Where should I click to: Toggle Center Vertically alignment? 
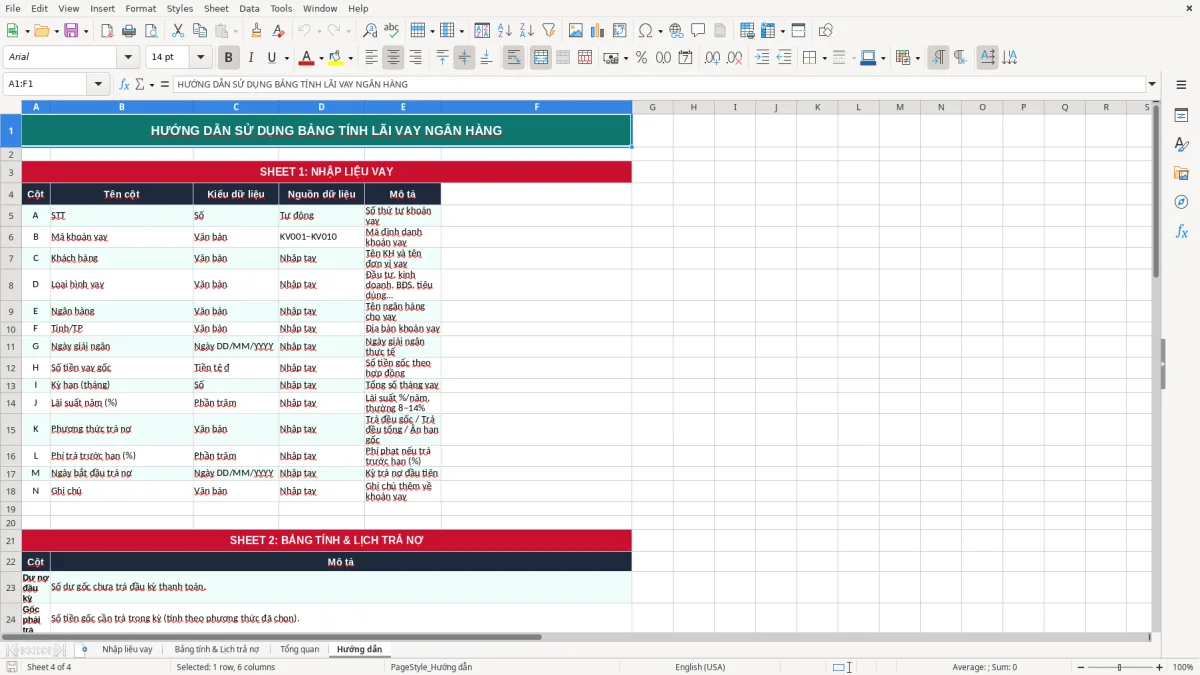click(x=465, y=58)
